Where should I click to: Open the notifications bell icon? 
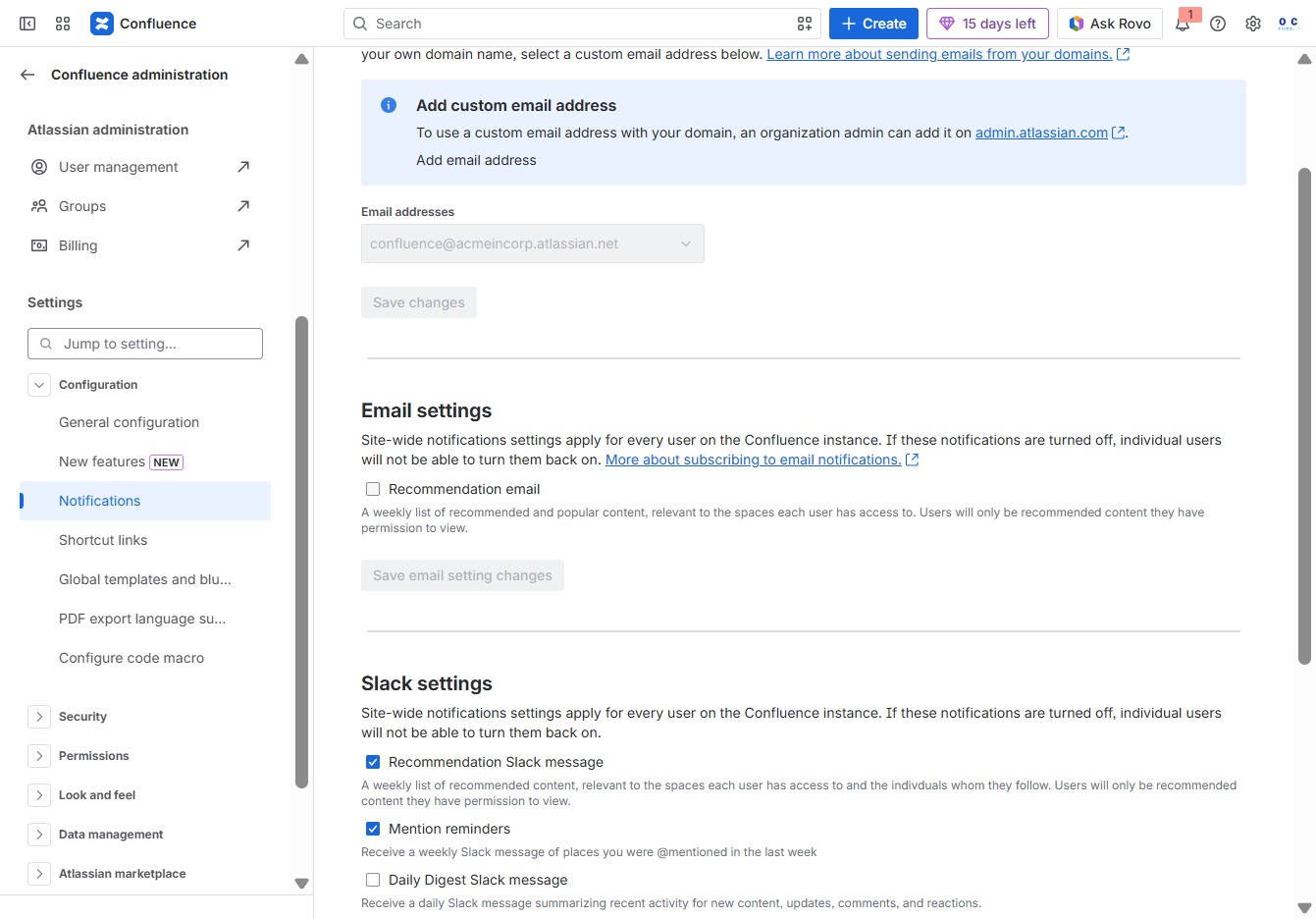click(x=1184, y=24)
